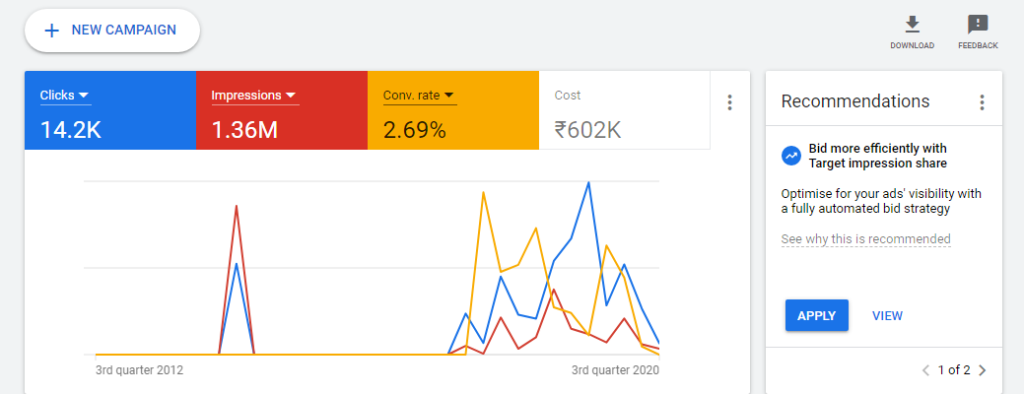Click the VIEW link

tap(888, 316)
